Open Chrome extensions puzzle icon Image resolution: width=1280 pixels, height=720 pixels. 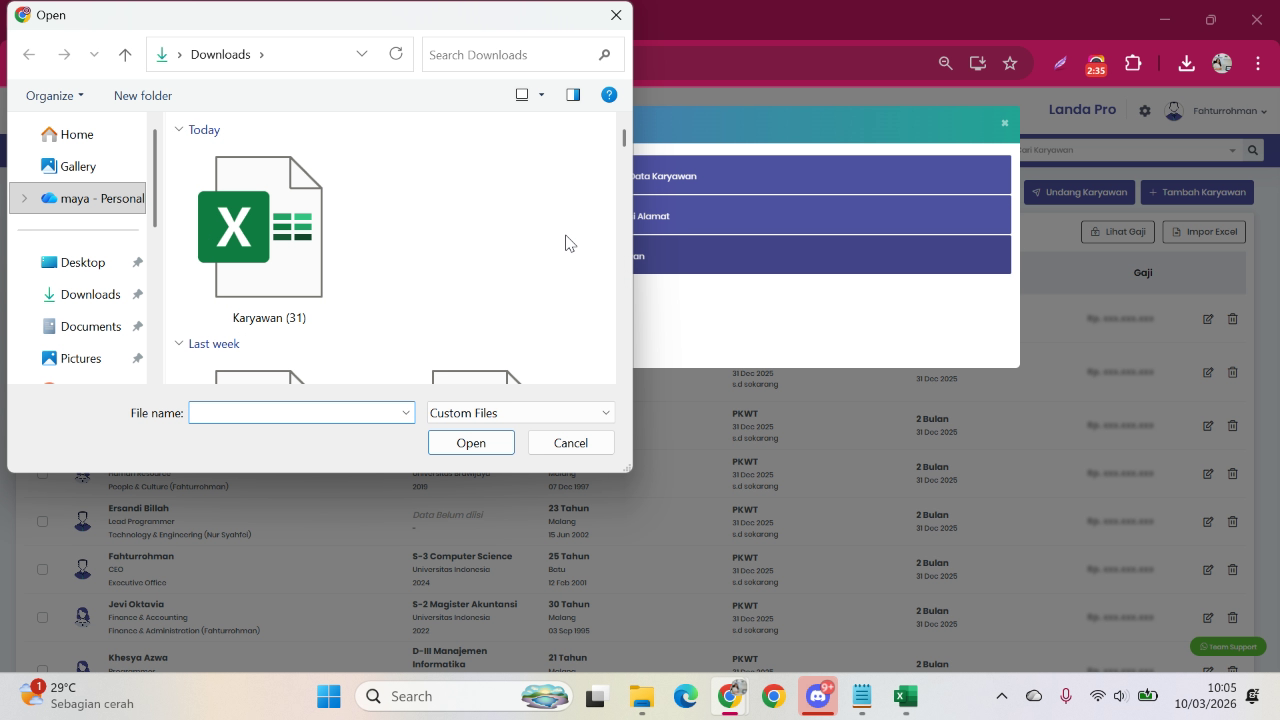pos(1133,63)
